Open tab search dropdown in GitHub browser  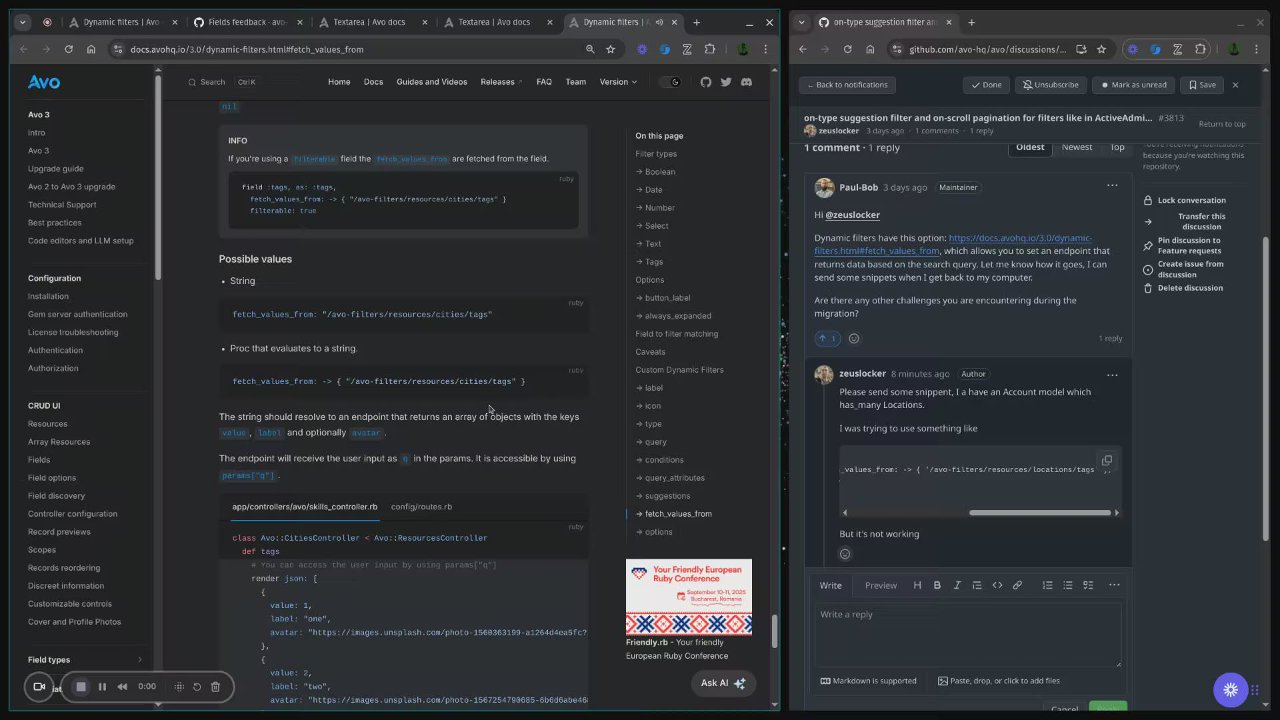click(x=801, y=22)
